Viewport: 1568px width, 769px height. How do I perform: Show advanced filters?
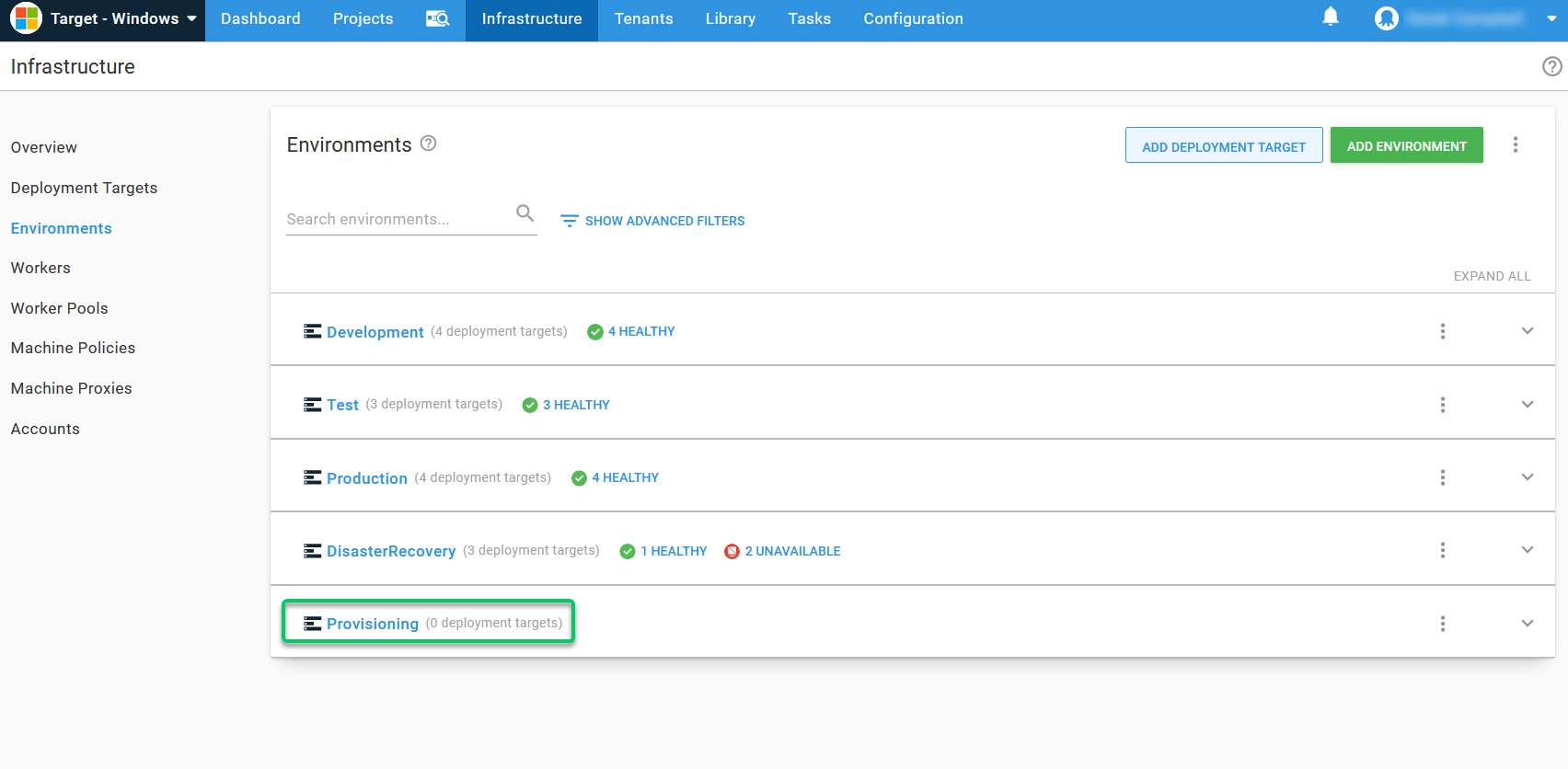pyautogui.click(x=652, y=221)
